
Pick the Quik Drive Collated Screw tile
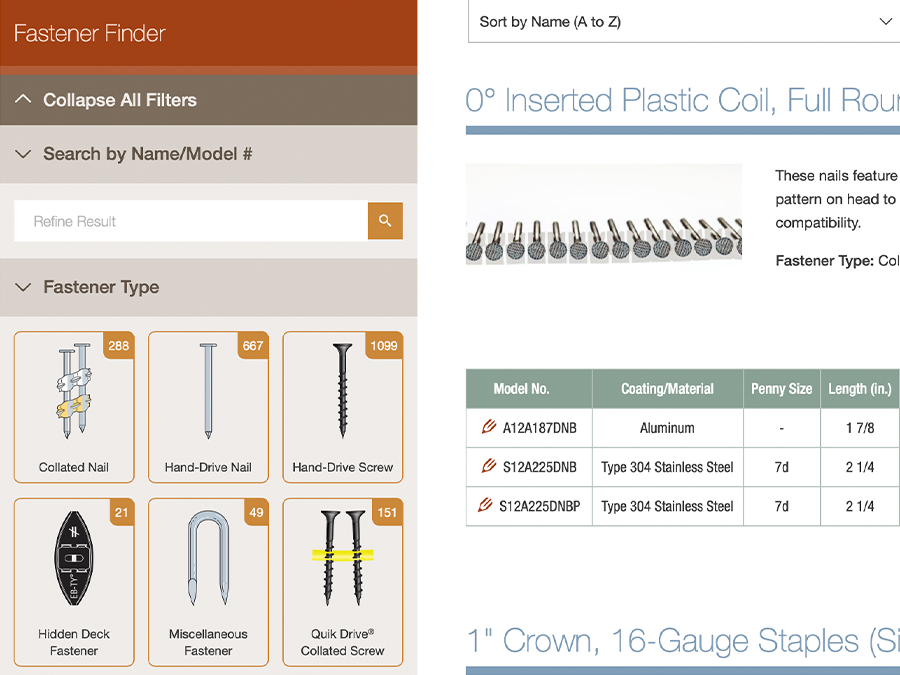click(x=342, y=582)
